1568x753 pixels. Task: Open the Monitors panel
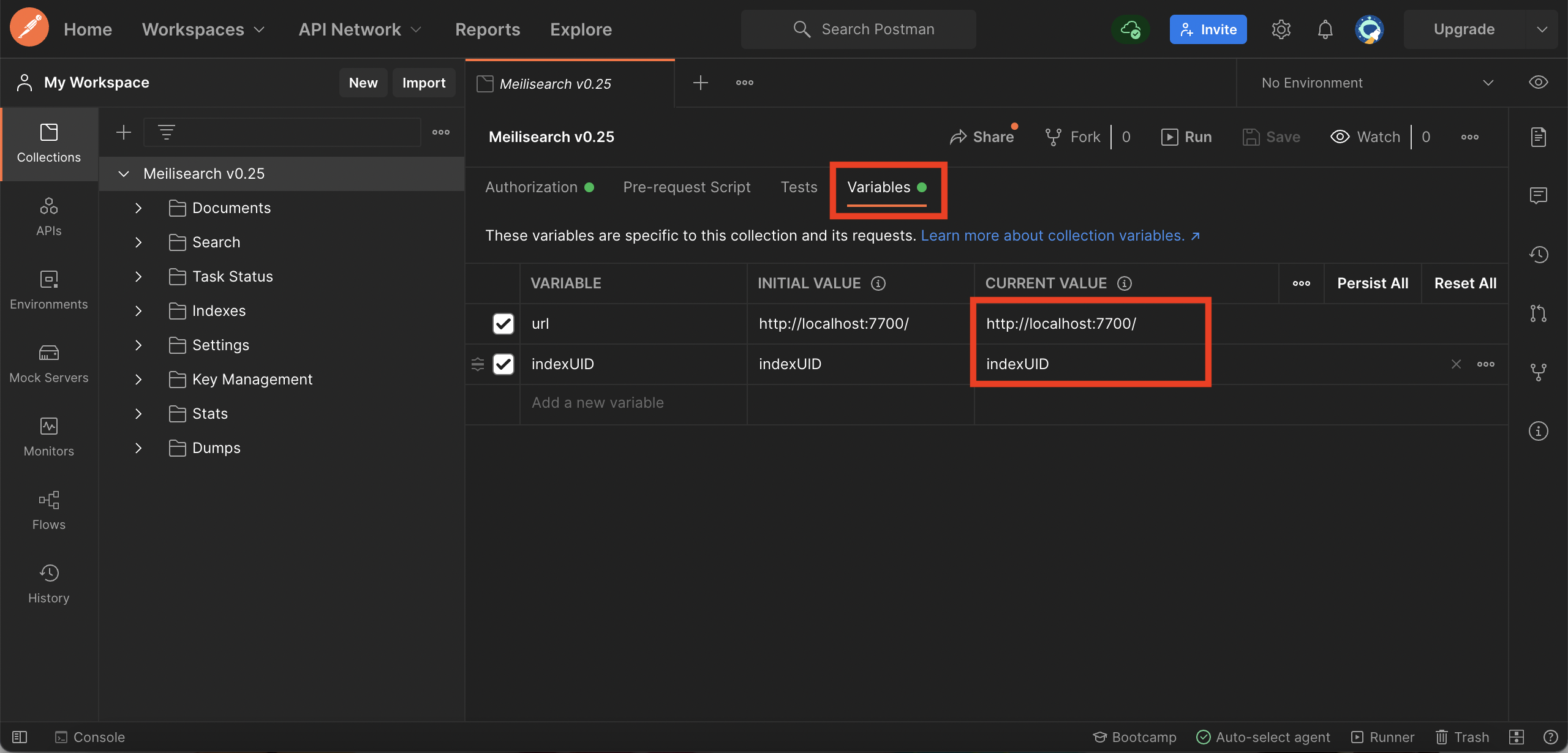coord(48,437)
